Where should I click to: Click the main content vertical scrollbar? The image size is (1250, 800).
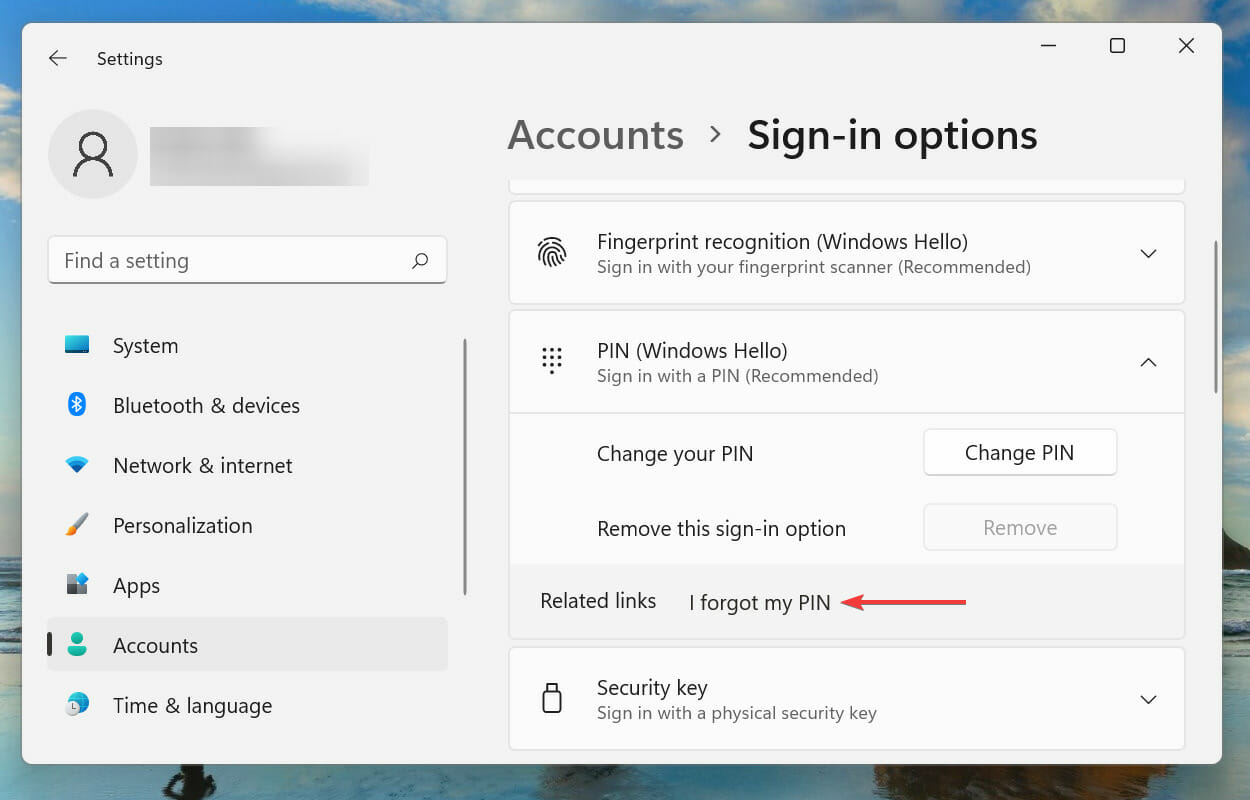[x=1215, y=317]
